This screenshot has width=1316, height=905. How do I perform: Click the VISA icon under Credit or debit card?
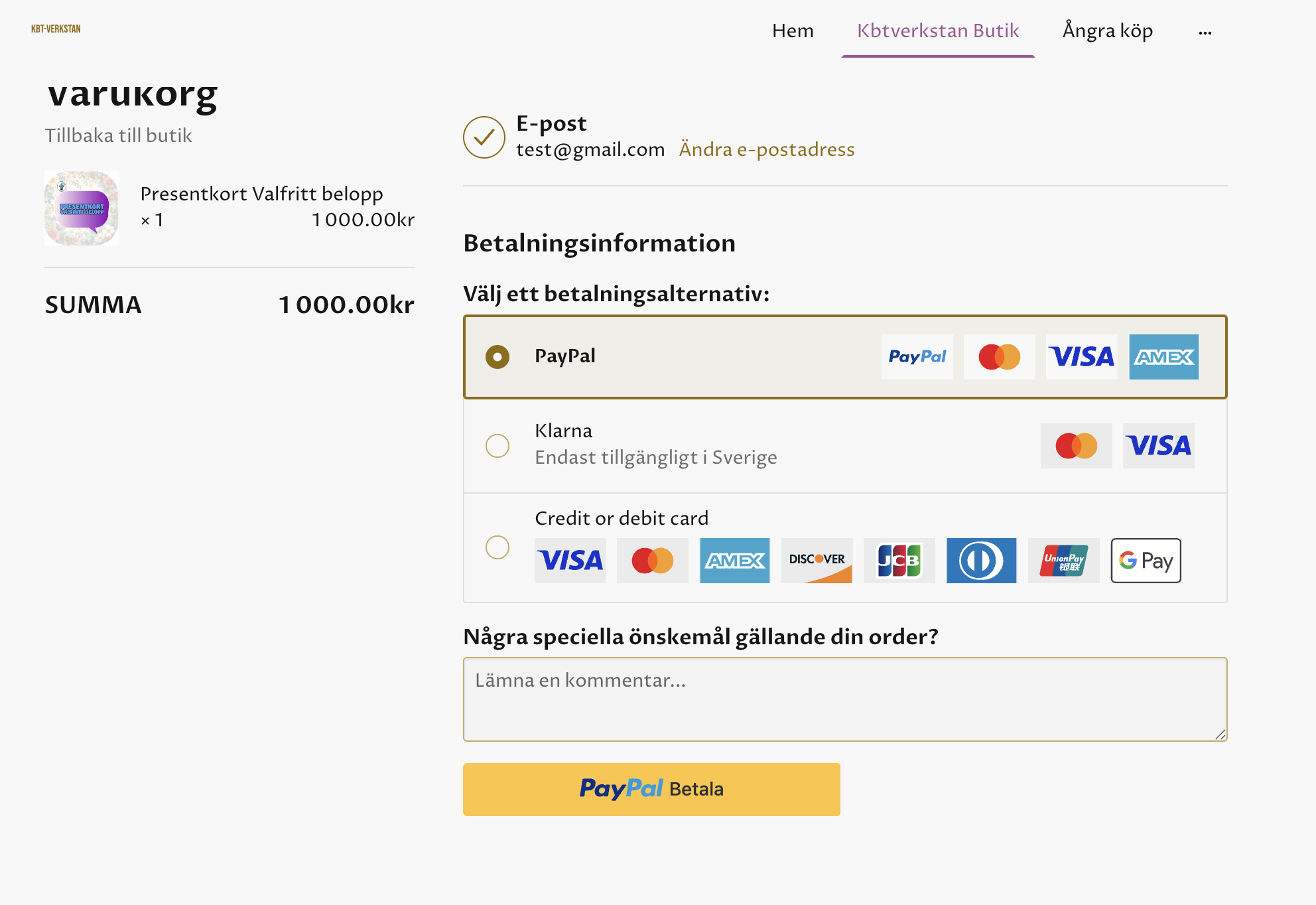(570, 561)
